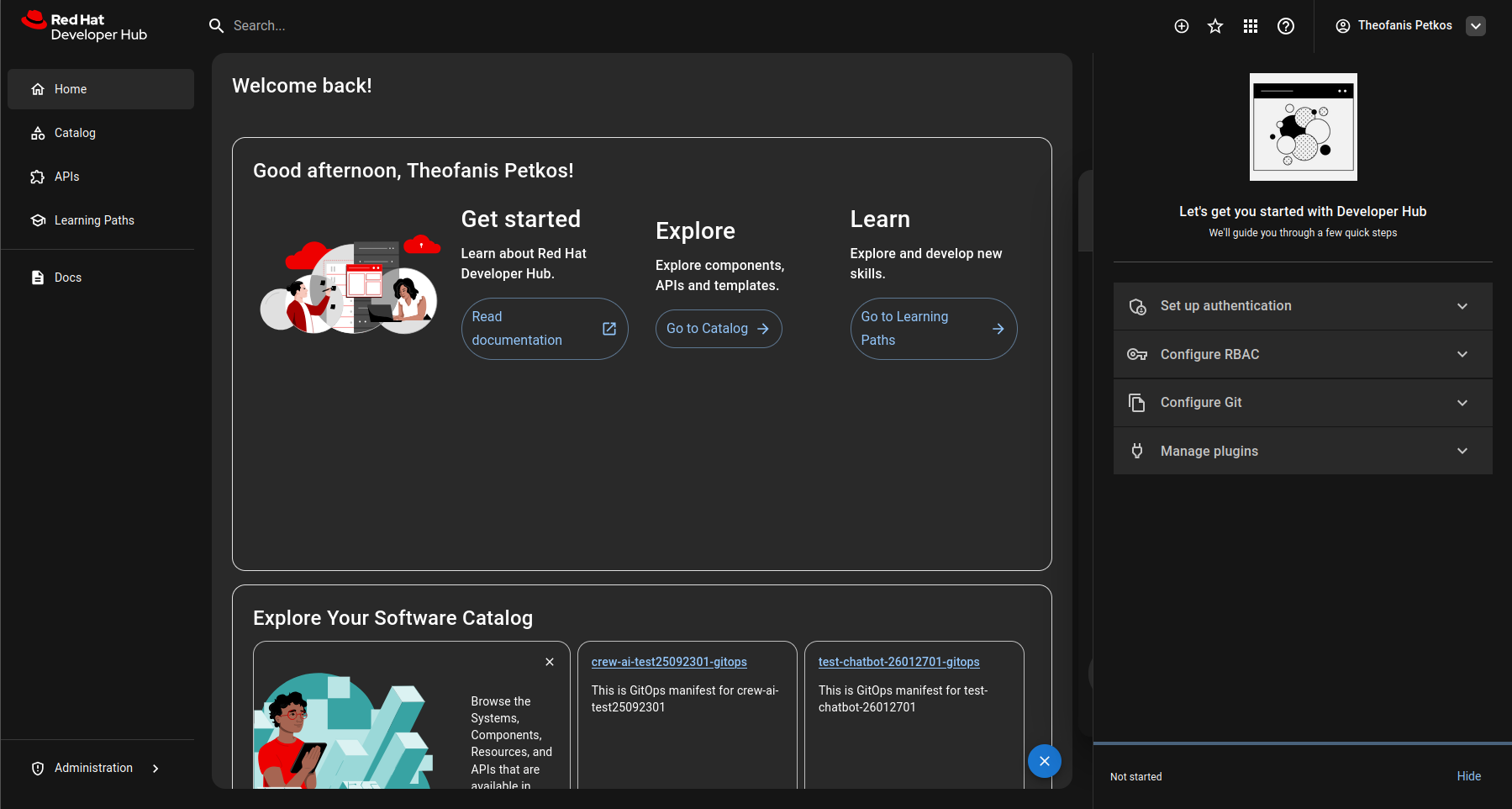The height and width of the screenshot is (809, 1512).
Task: Click the search magnifier icon
Action: 216,26
